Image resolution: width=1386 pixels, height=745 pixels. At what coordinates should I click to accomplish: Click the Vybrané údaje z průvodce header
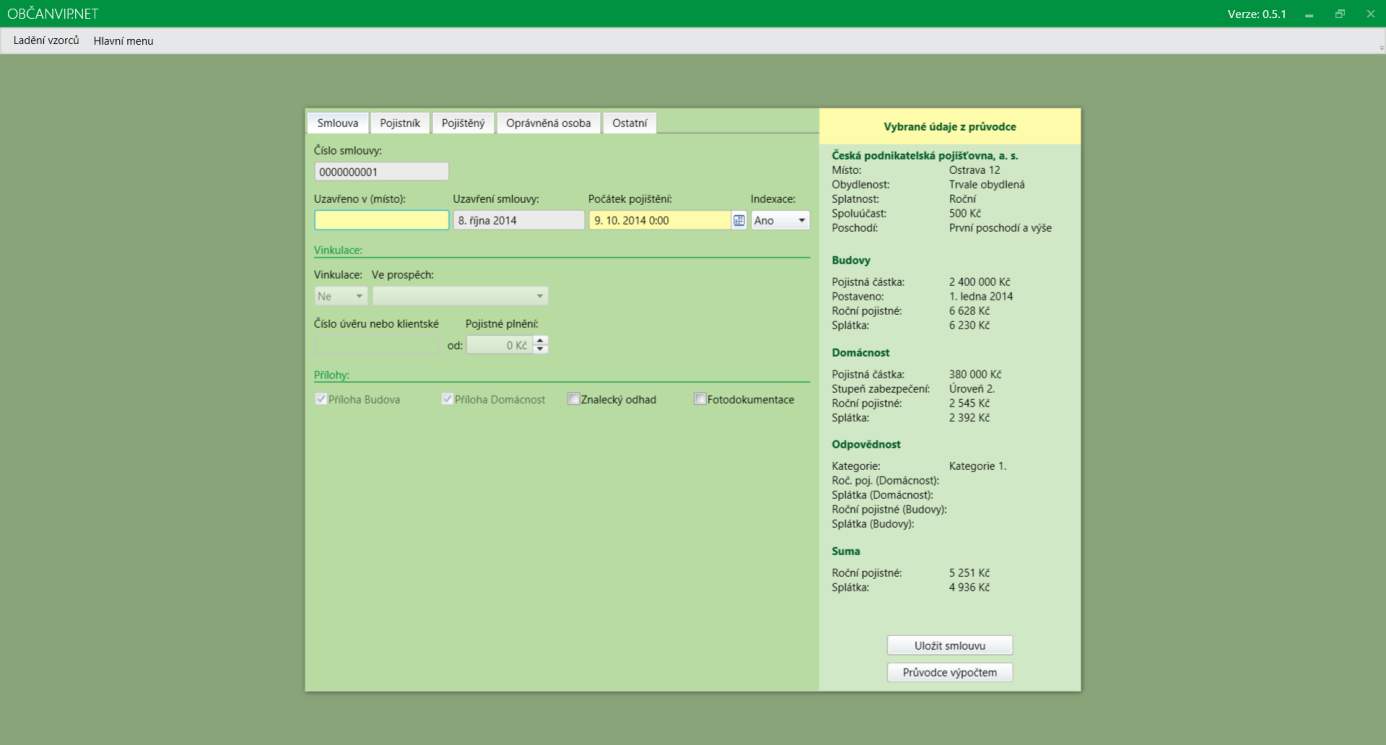pyautogui.click(x=950, y=127)
